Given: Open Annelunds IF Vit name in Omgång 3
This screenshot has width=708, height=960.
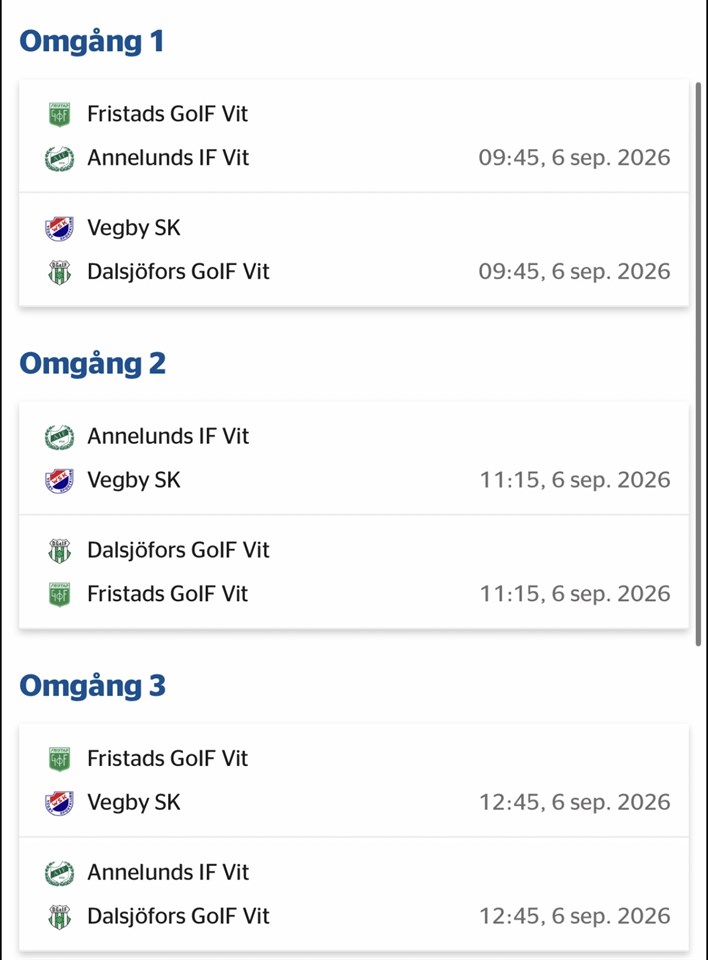Looking at the screenshot, I should point(168,872).
